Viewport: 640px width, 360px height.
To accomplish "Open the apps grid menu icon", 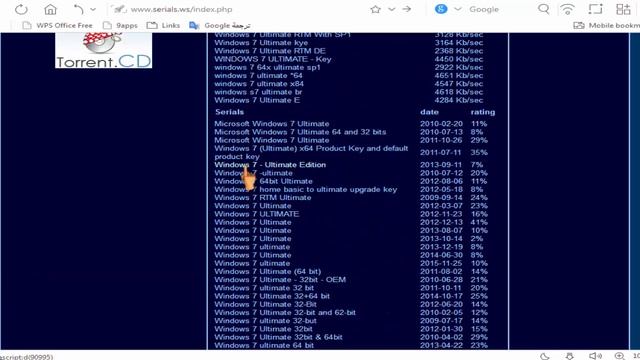I will pos(623,9).
